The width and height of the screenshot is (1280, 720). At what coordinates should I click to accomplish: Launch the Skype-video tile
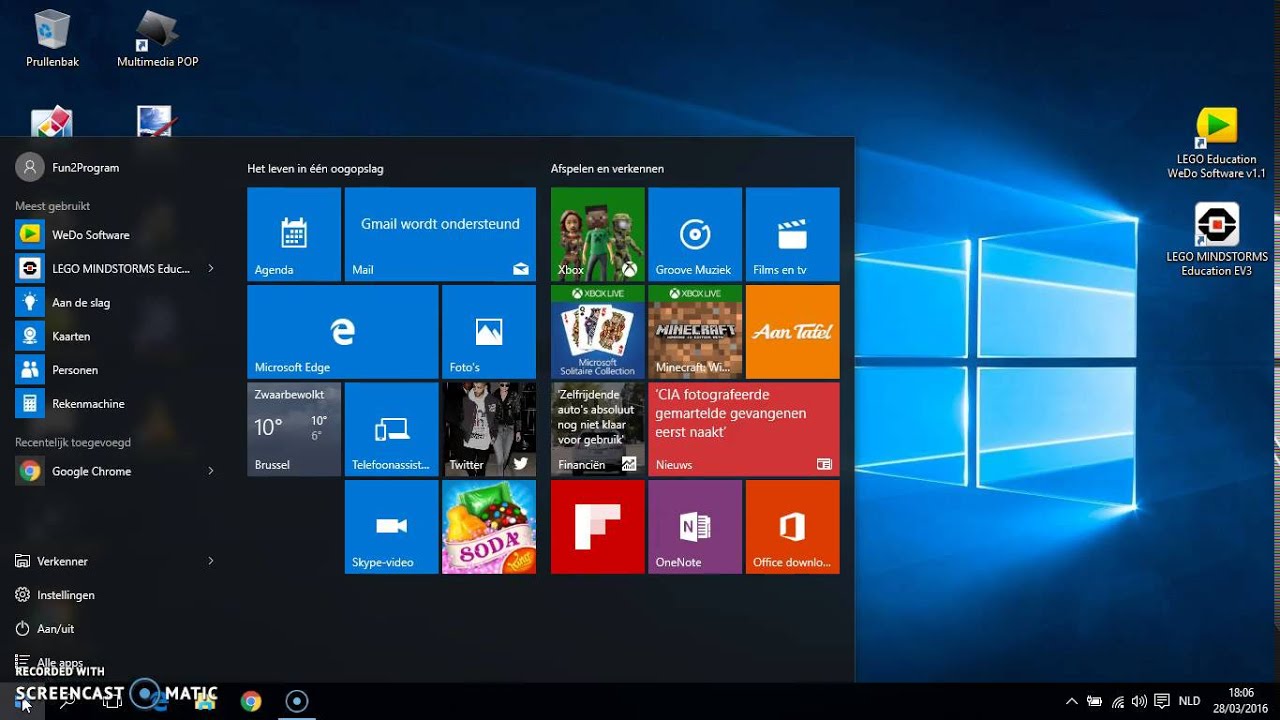(391, 526)
